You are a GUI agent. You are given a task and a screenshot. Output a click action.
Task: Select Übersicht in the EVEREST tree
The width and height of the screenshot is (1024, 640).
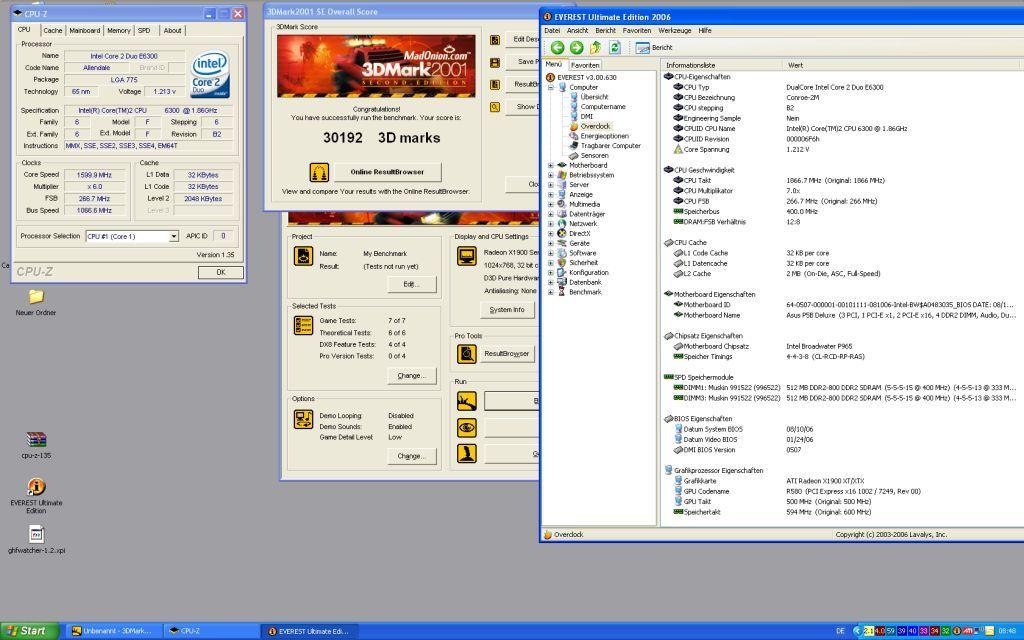(x=594, y=97)
